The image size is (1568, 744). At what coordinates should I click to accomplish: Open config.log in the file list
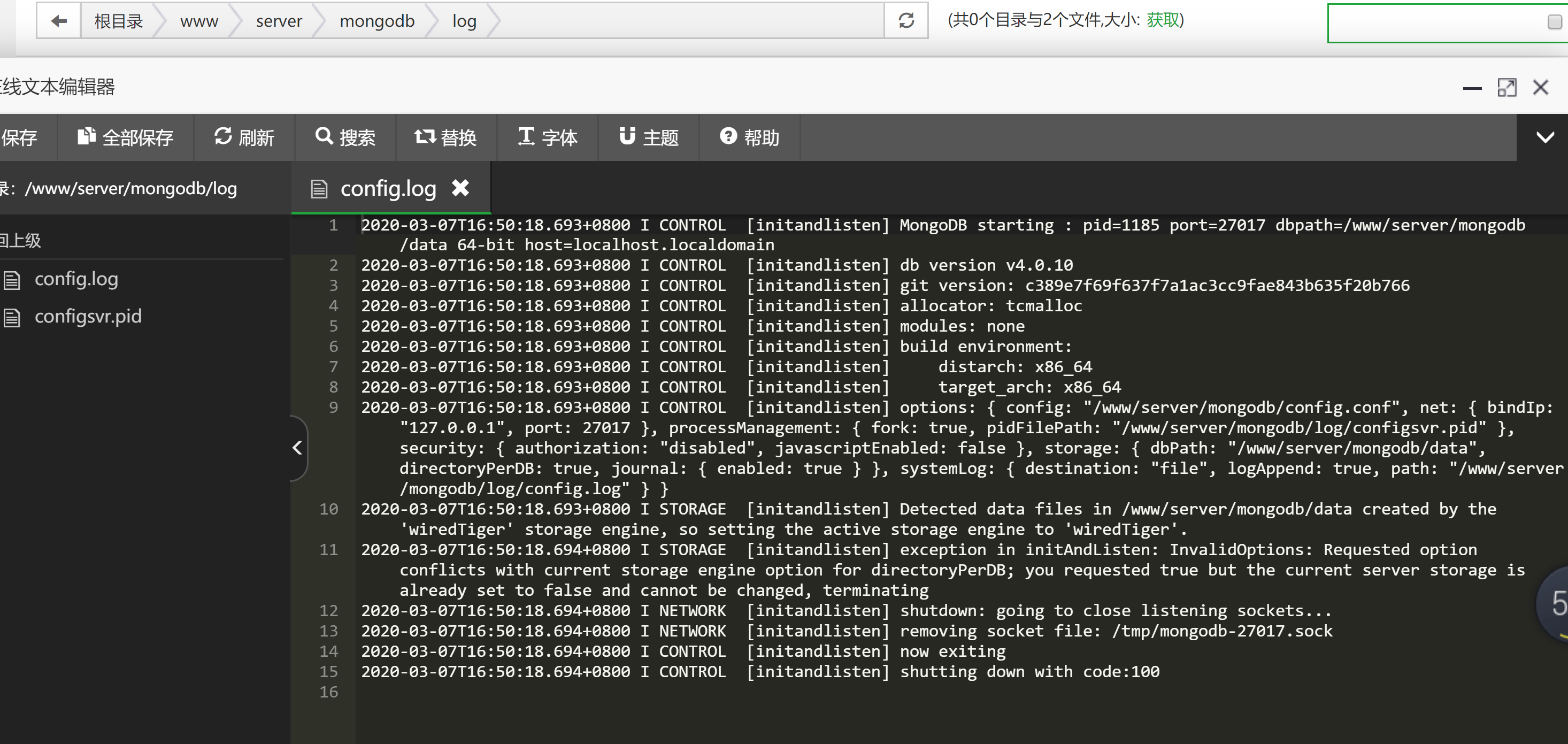[76, 279]
